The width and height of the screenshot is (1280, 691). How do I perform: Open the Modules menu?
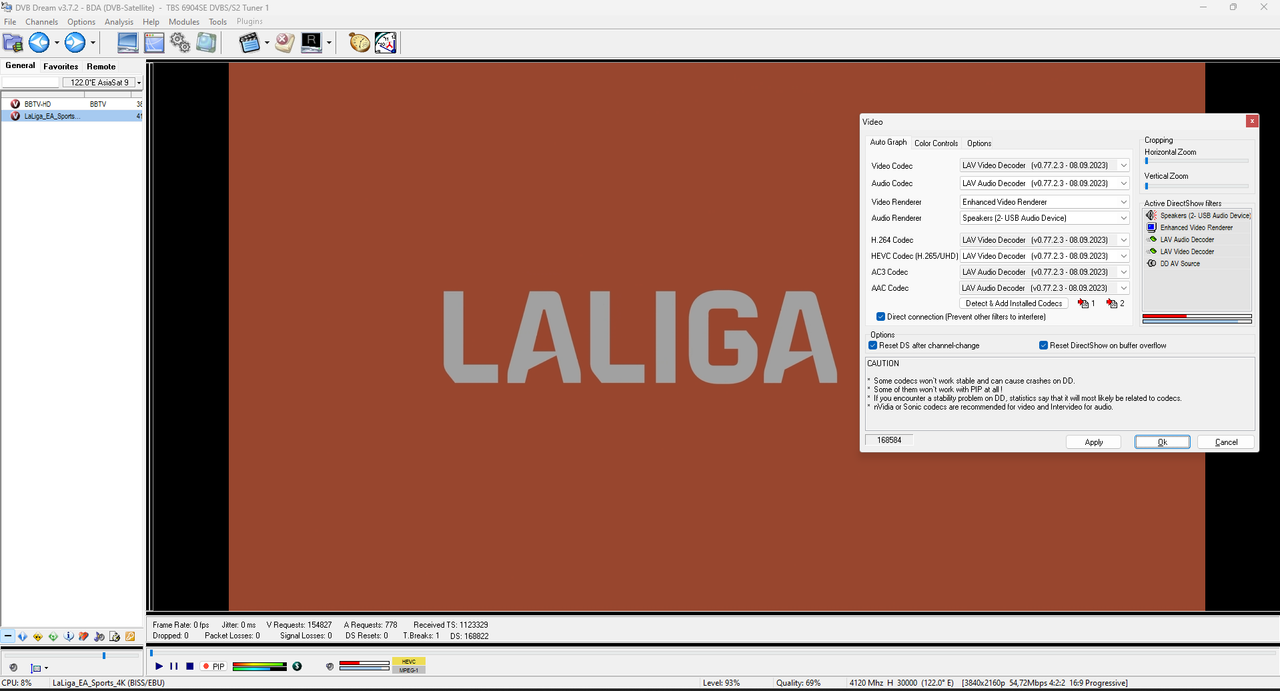click(x=184, y=21)
